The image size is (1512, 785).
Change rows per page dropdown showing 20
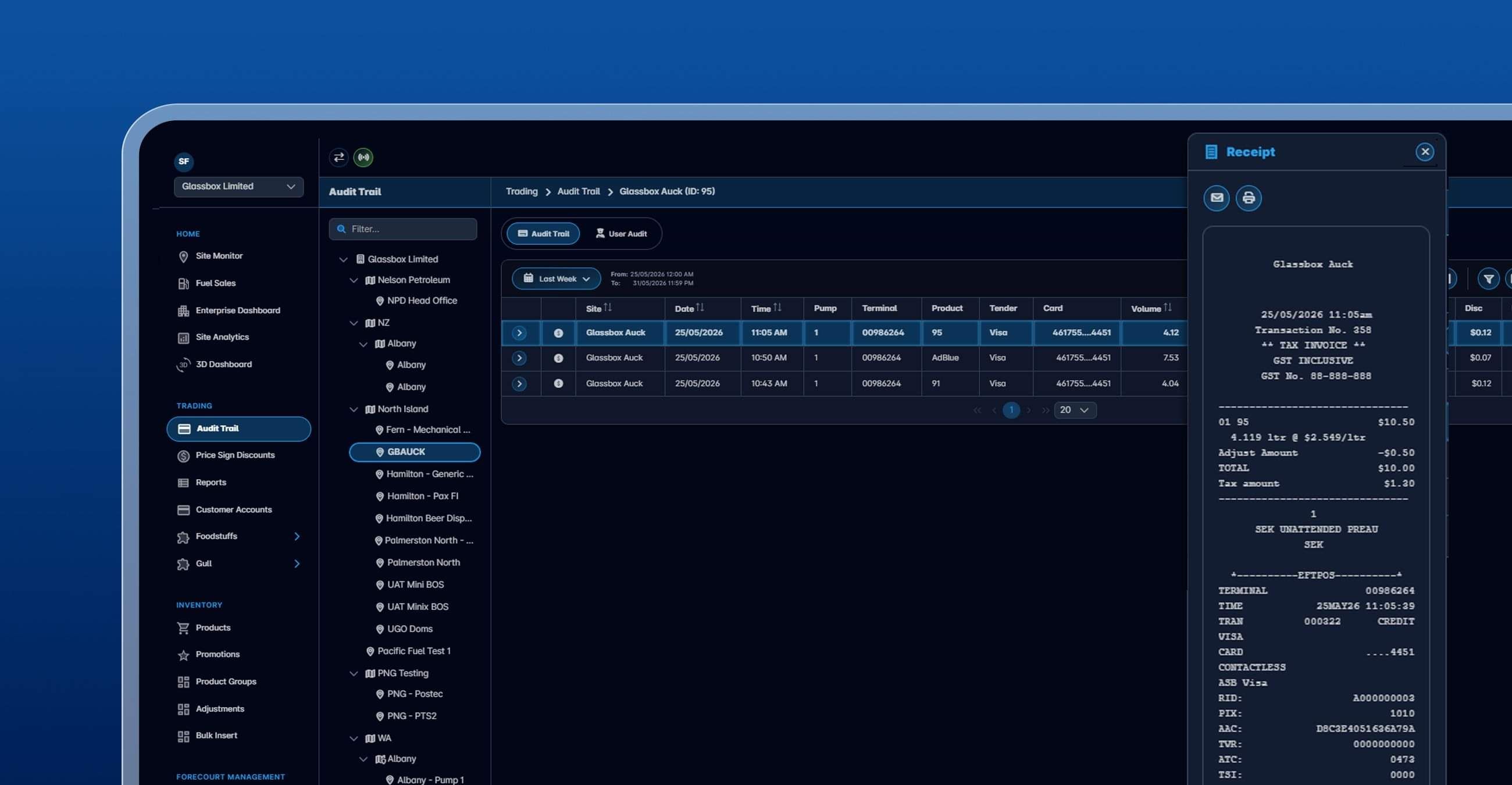coord(1075,410)
